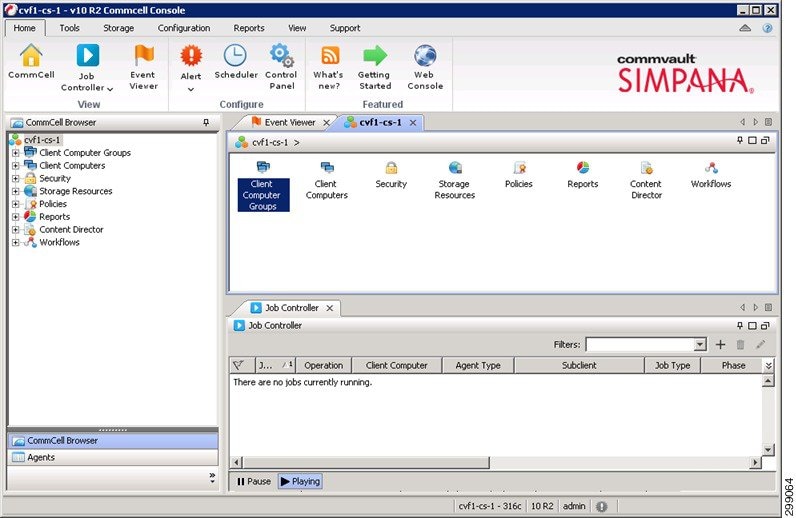Open the Scheduler clock icon
Viewport: 796px width, 518px height.
point(236,55)
